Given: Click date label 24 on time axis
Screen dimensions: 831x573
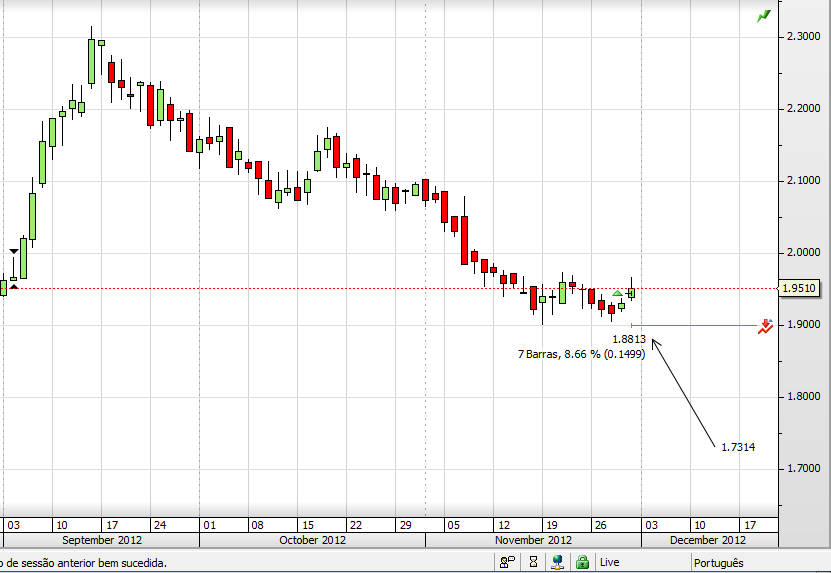Looking at the screenshot, I should 160,525.
